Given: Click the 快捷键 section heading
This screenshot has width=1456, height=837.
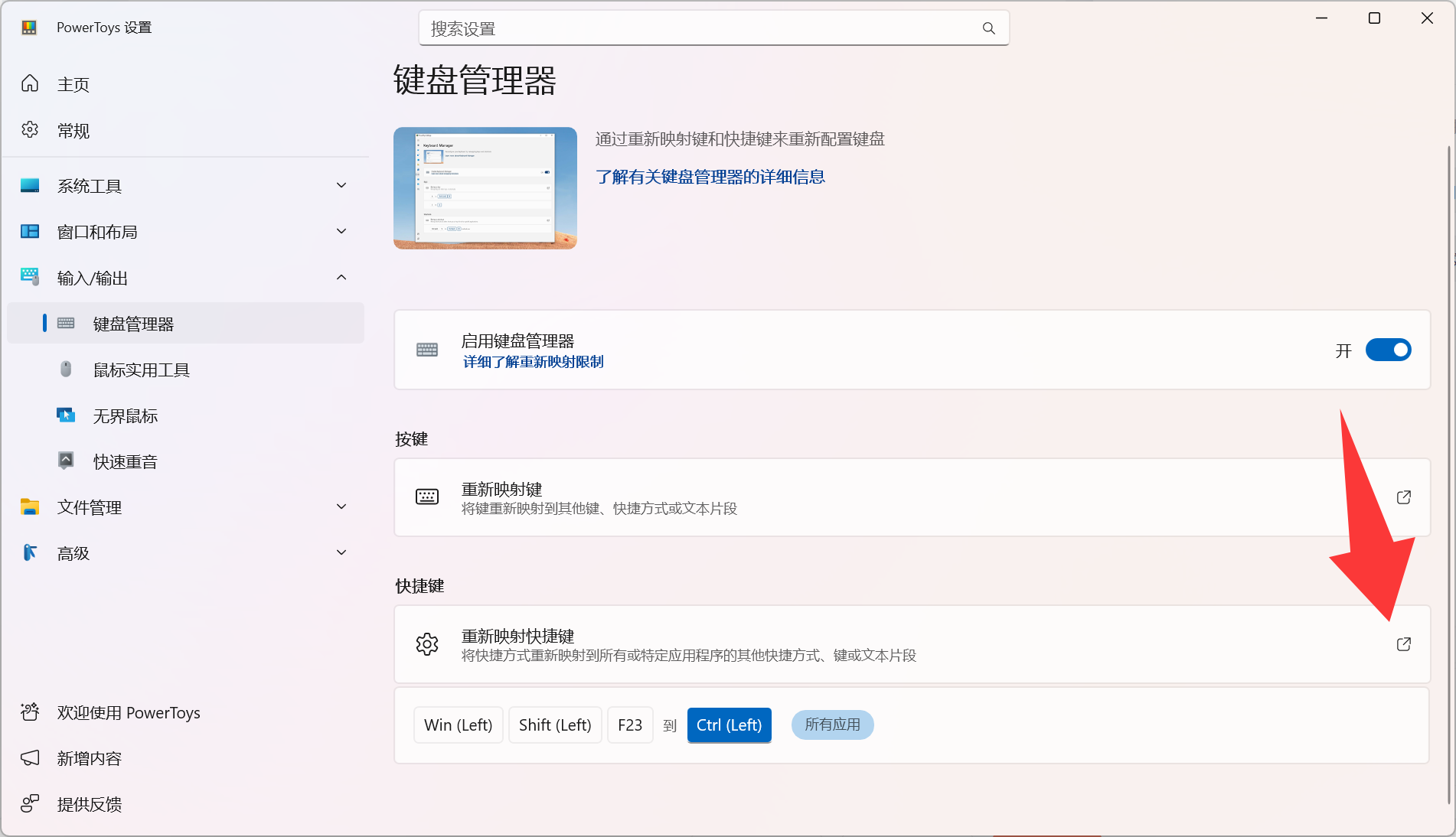Looking at the screenshot, I should point(419,586).
